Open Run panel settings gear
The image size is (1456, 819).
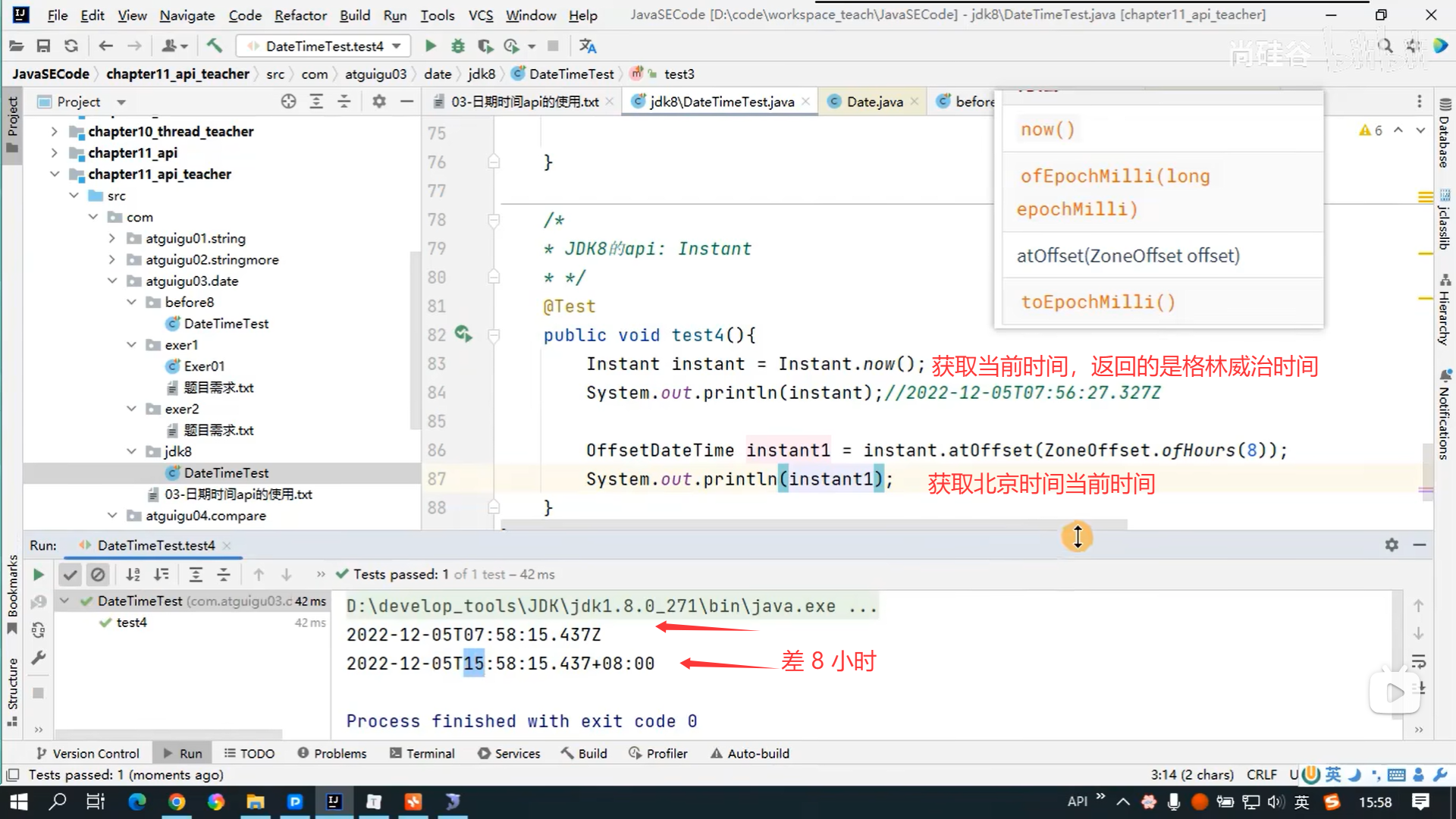1392,544
